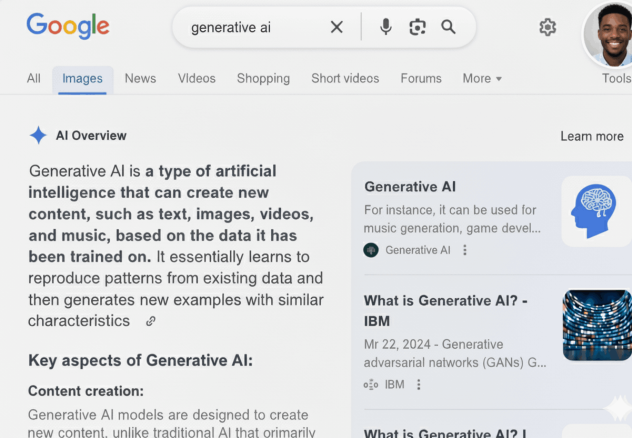Screen dimensions: 632x438
Task: Open settings gear icon
Action: tap(547, 27)
